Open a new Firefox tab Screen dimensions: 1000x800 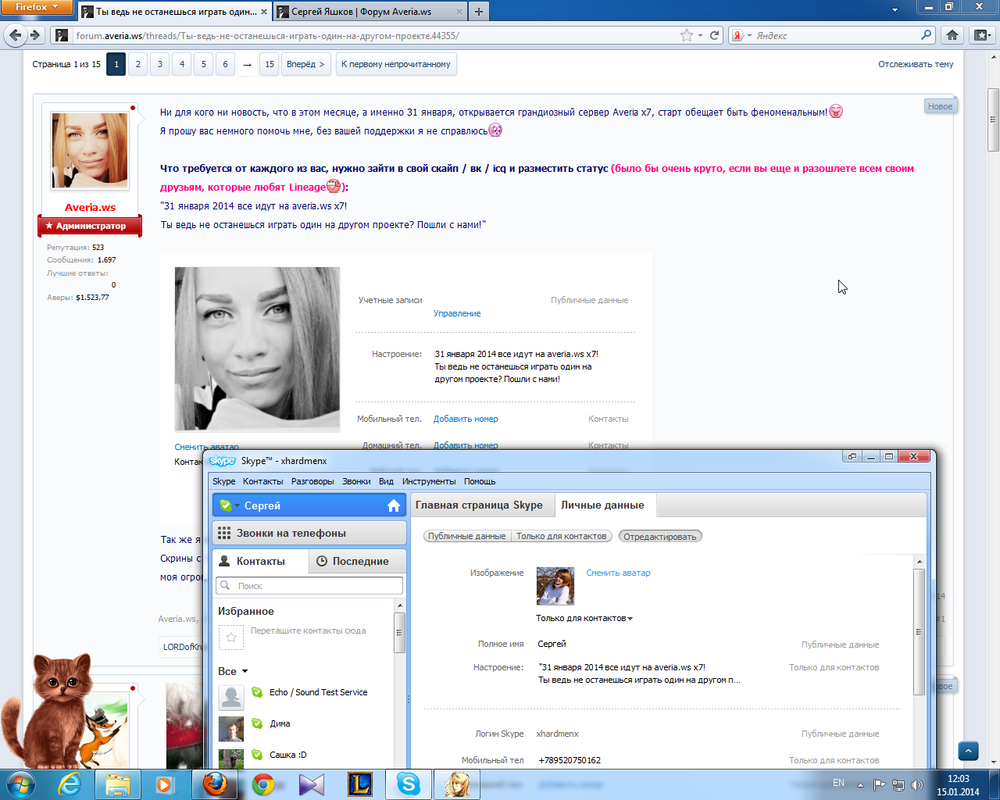pos(479,12)
